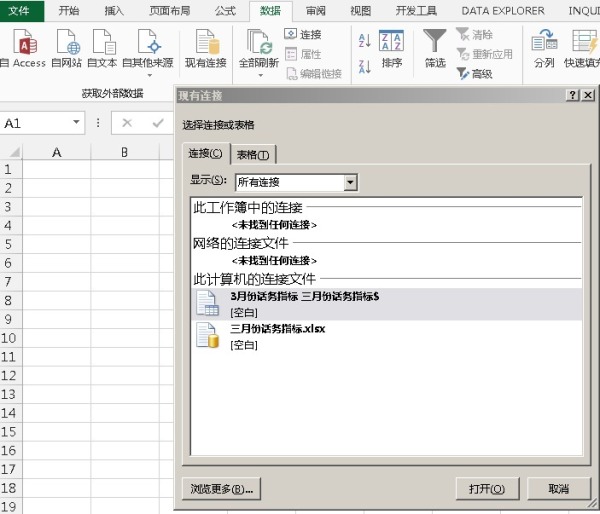Screen dimensions: 600x514
Task: Switch to the Home (开始) ribbon tab
Action: (x=69, y=11)
